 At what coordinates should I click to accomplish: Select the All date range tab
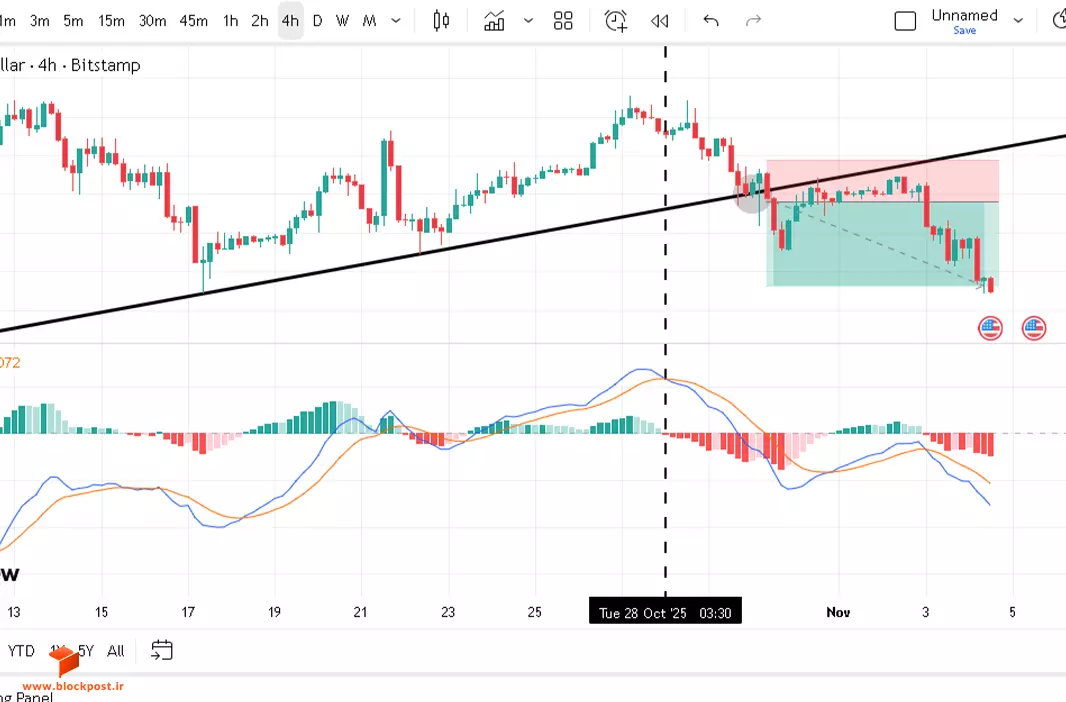(116, 651)
